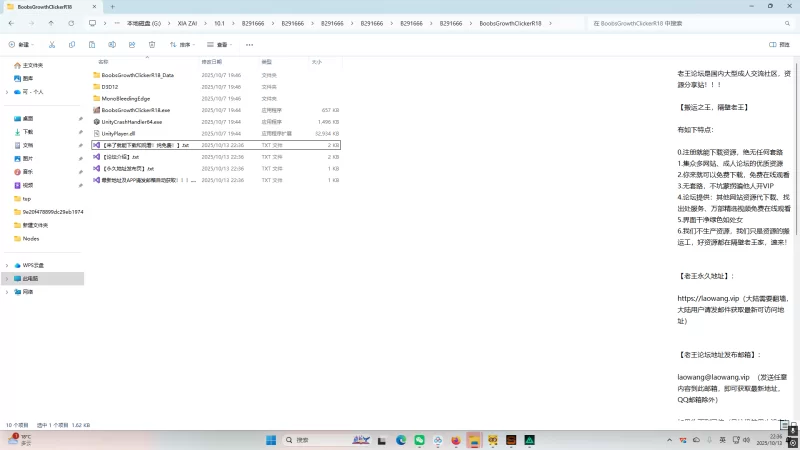Open WeChat from taskbar

[419, 440]
